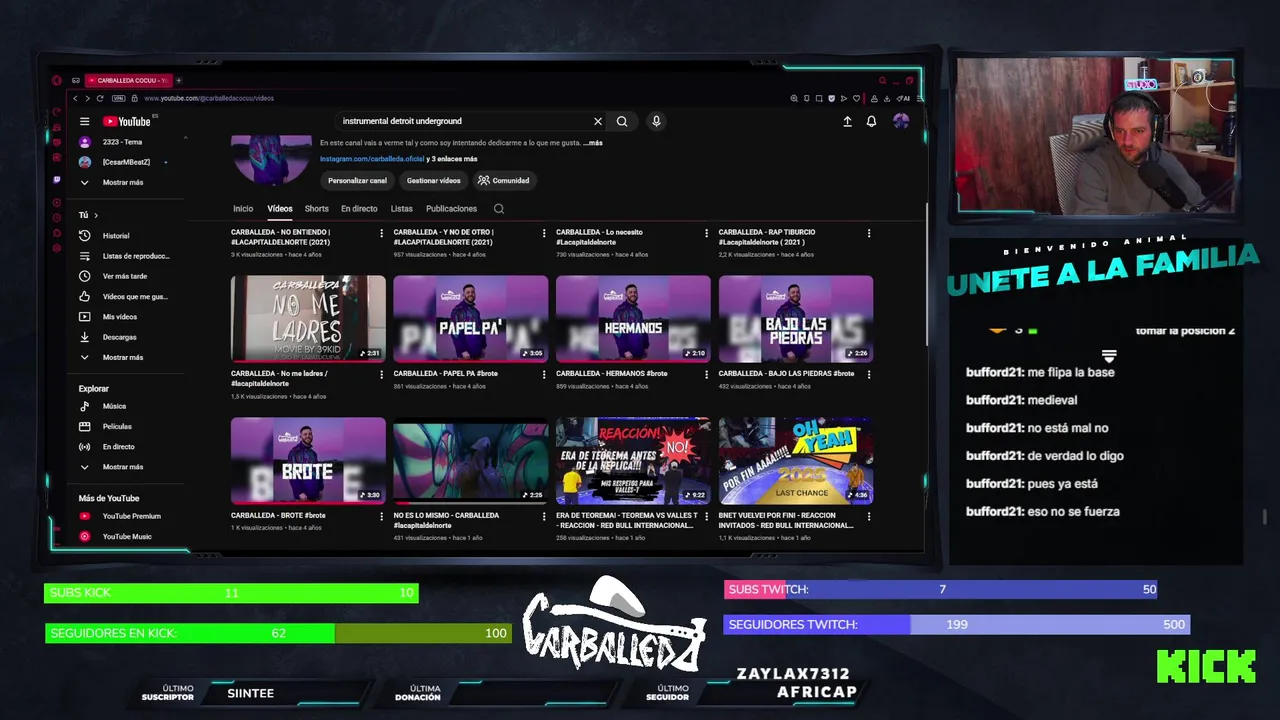This screenshot has width=1280, height=720.
Task: Open Mis vídeos in the sidebar
Action: pos(108,317)
